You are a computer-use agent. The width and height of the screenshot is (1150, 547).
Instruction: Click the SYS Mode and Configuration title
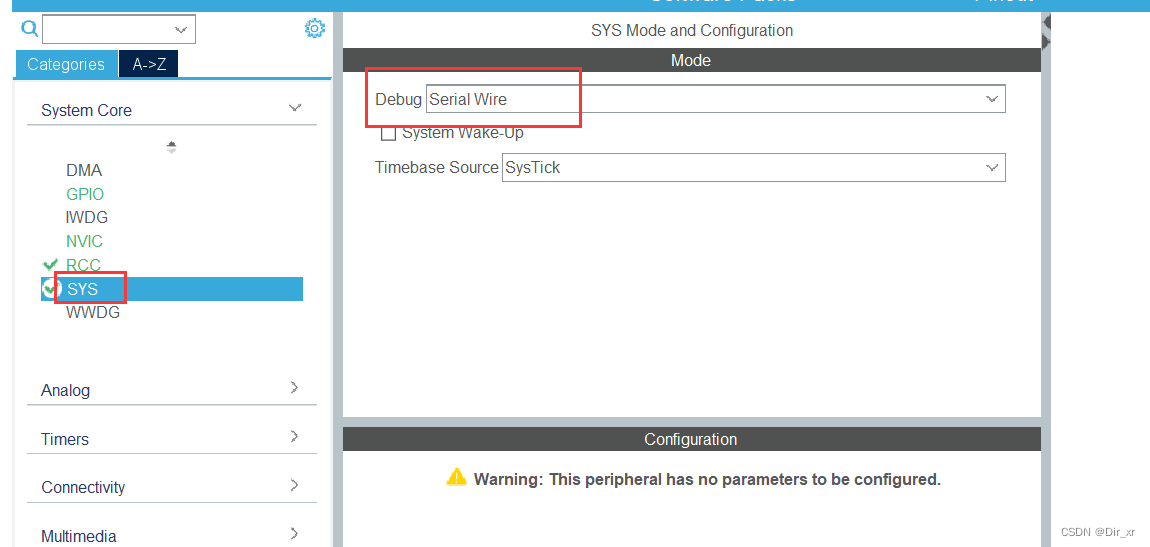[x=692, y=31]
